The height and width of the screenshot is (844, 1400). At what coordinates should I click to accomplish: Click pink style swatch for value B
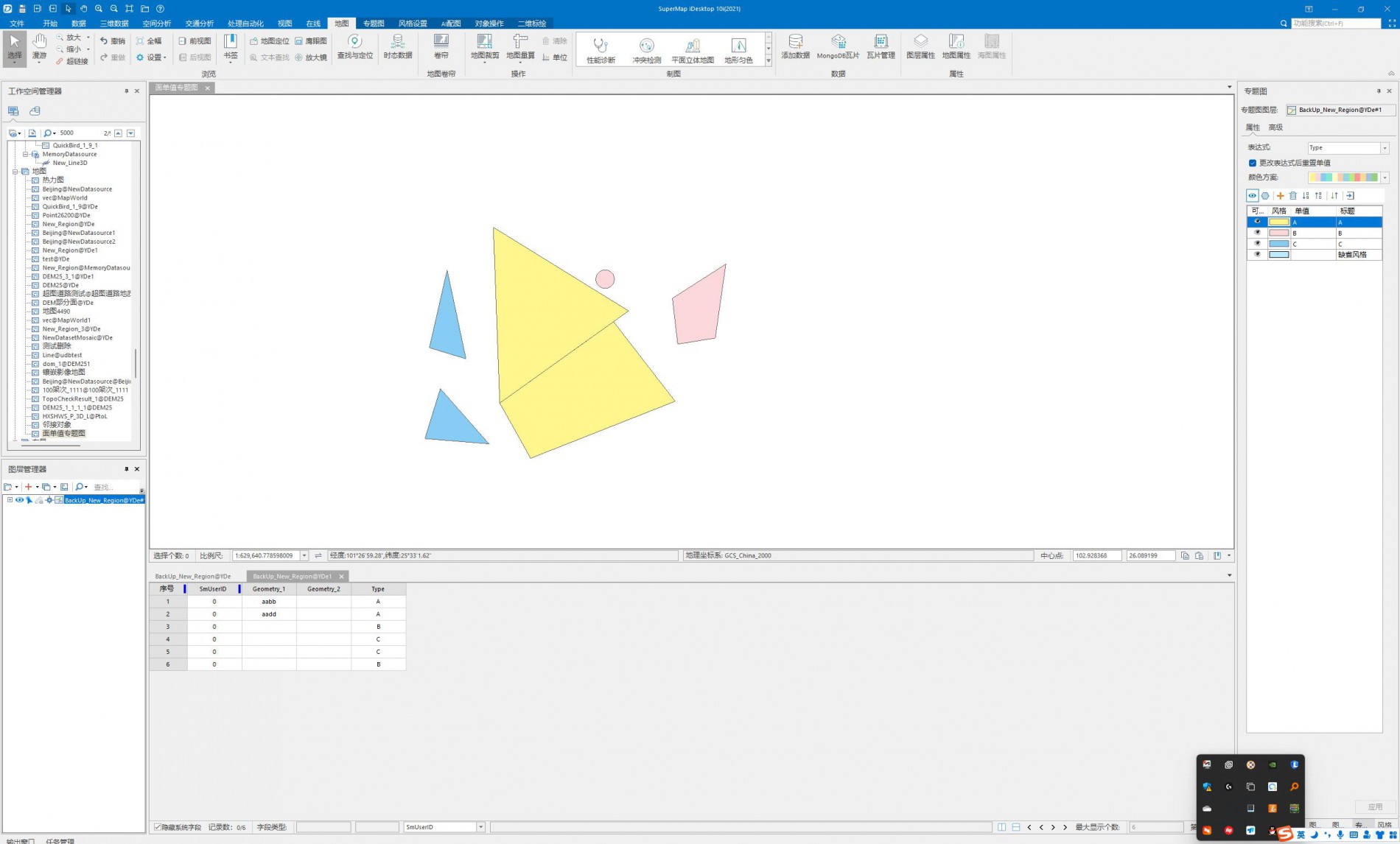1278,233
